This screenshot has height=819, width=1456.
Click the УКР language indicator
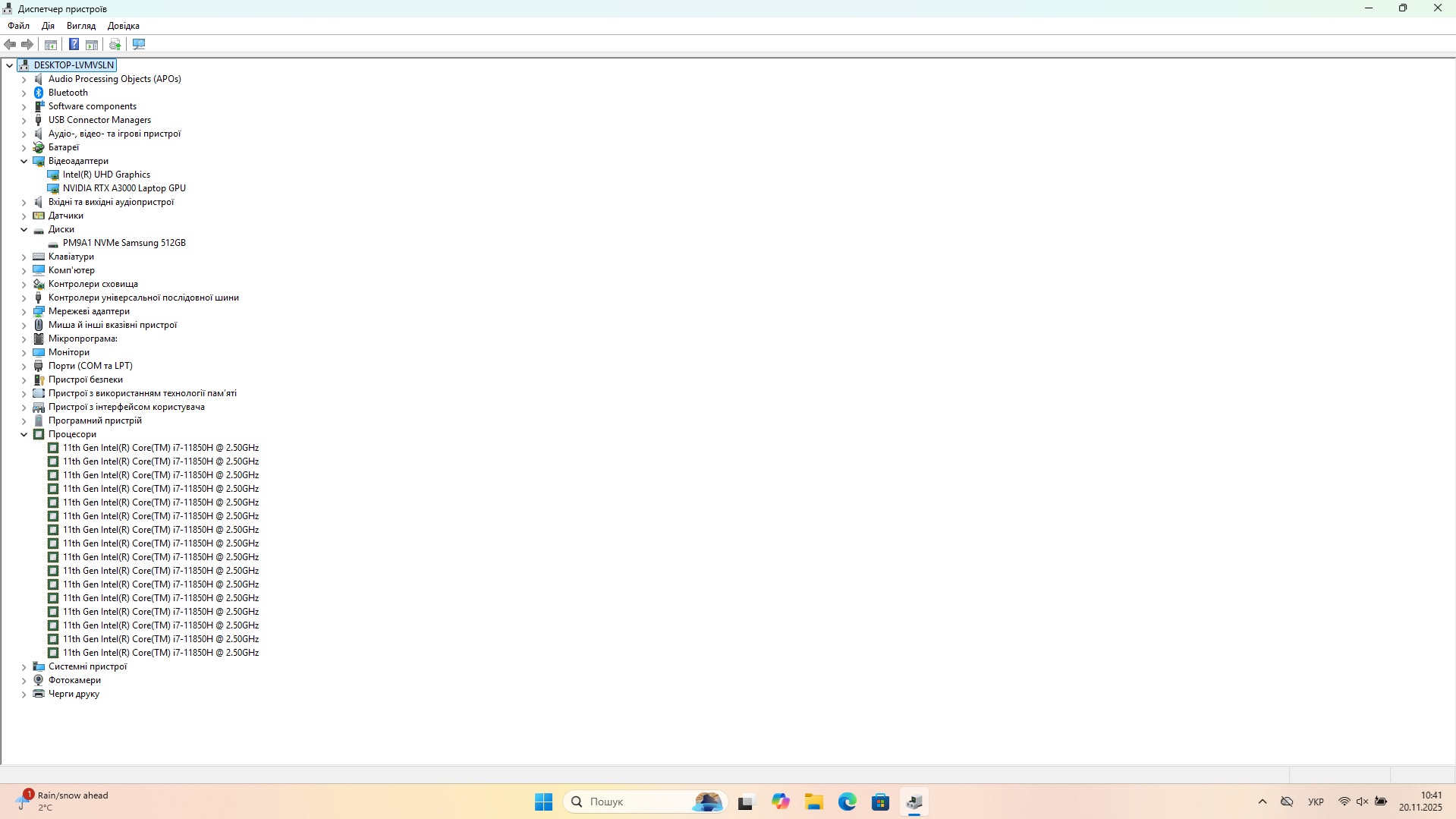point(1316,802)
